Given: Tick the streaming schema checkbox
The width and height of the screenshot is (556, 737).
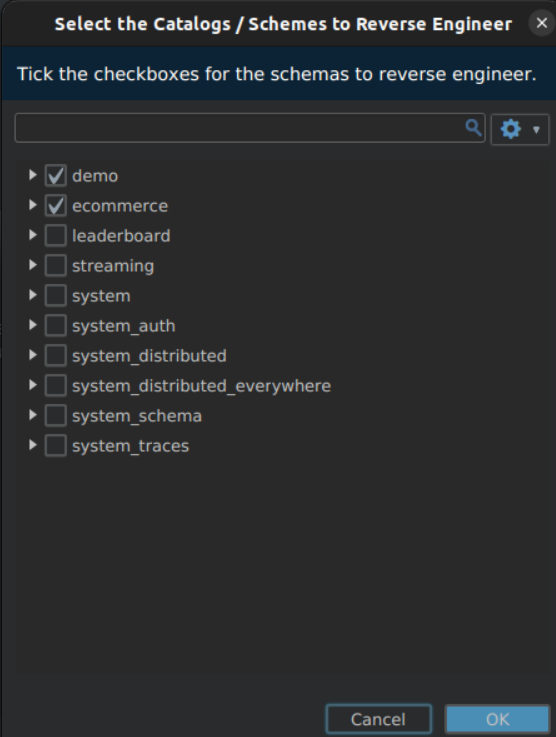Looking at the screenshot, I should (55, 266).
